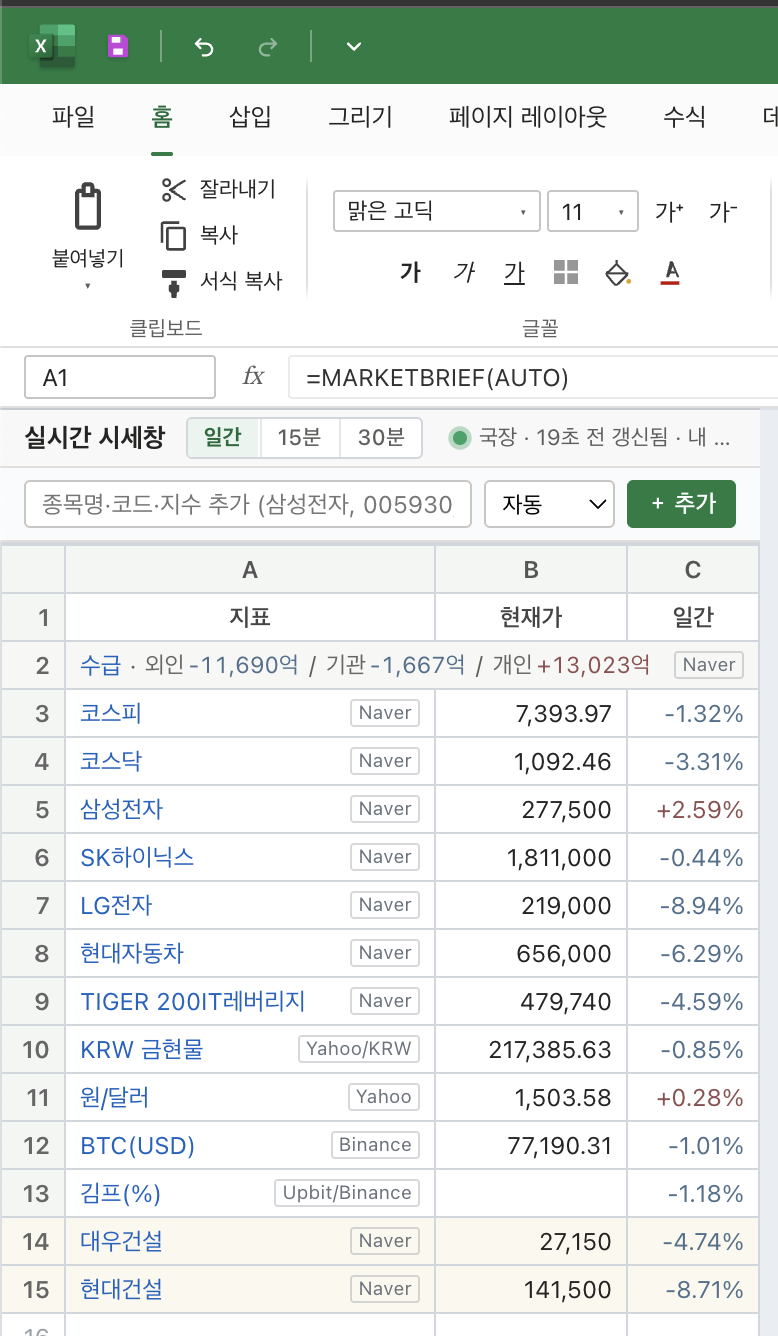
Task: Click the formula bar with =MARKETBRIEF(AUTO)
Action: point(532,377)
